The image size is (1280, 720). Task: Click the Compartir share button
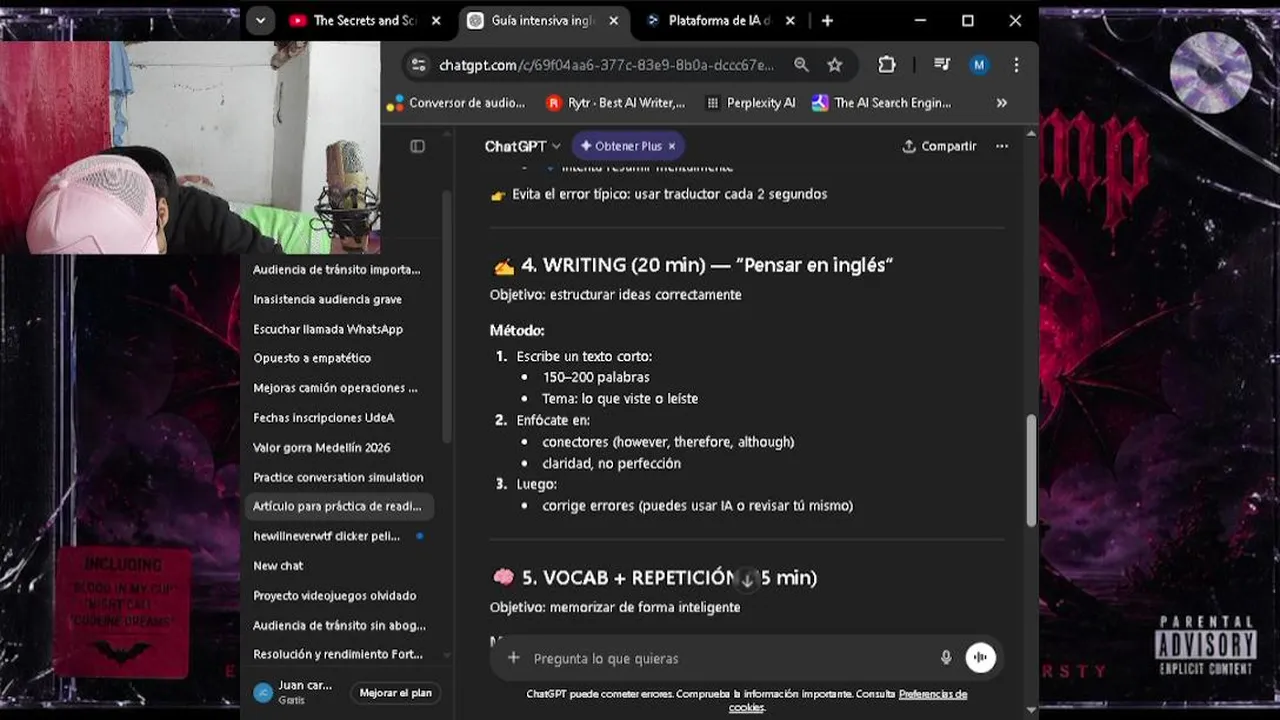click(x=939, y=146)
